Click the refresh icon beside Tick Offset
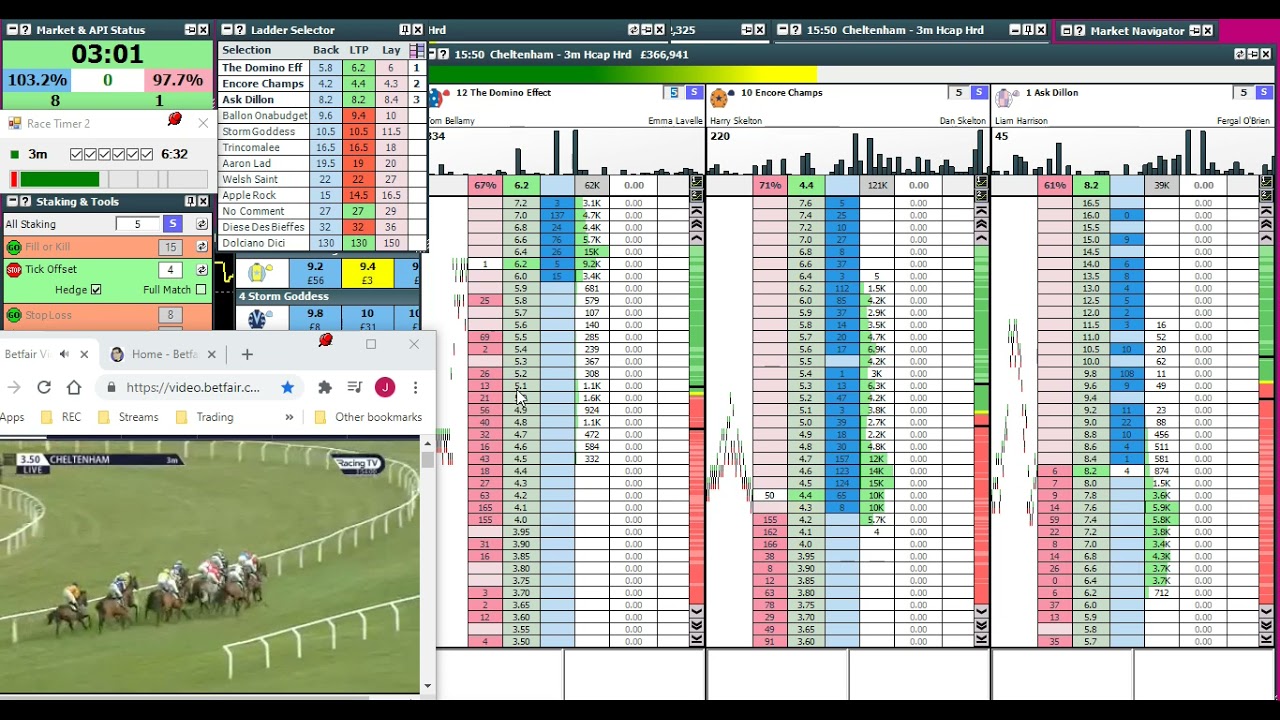Viewport: 1280px width, 720px height. (x=202, y=270)
